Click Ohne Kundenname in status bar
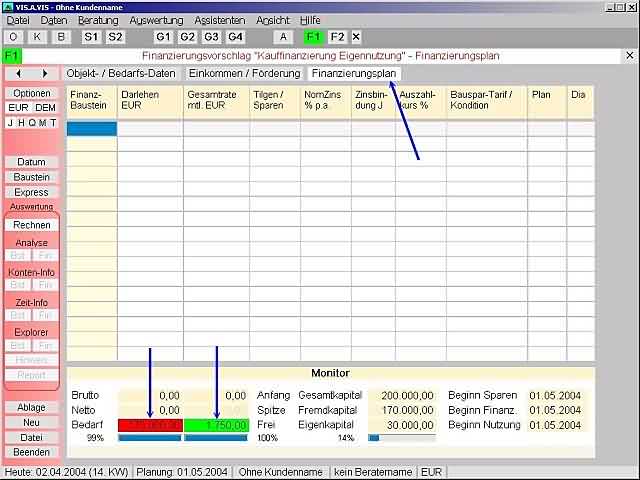 tap(280, 472)
